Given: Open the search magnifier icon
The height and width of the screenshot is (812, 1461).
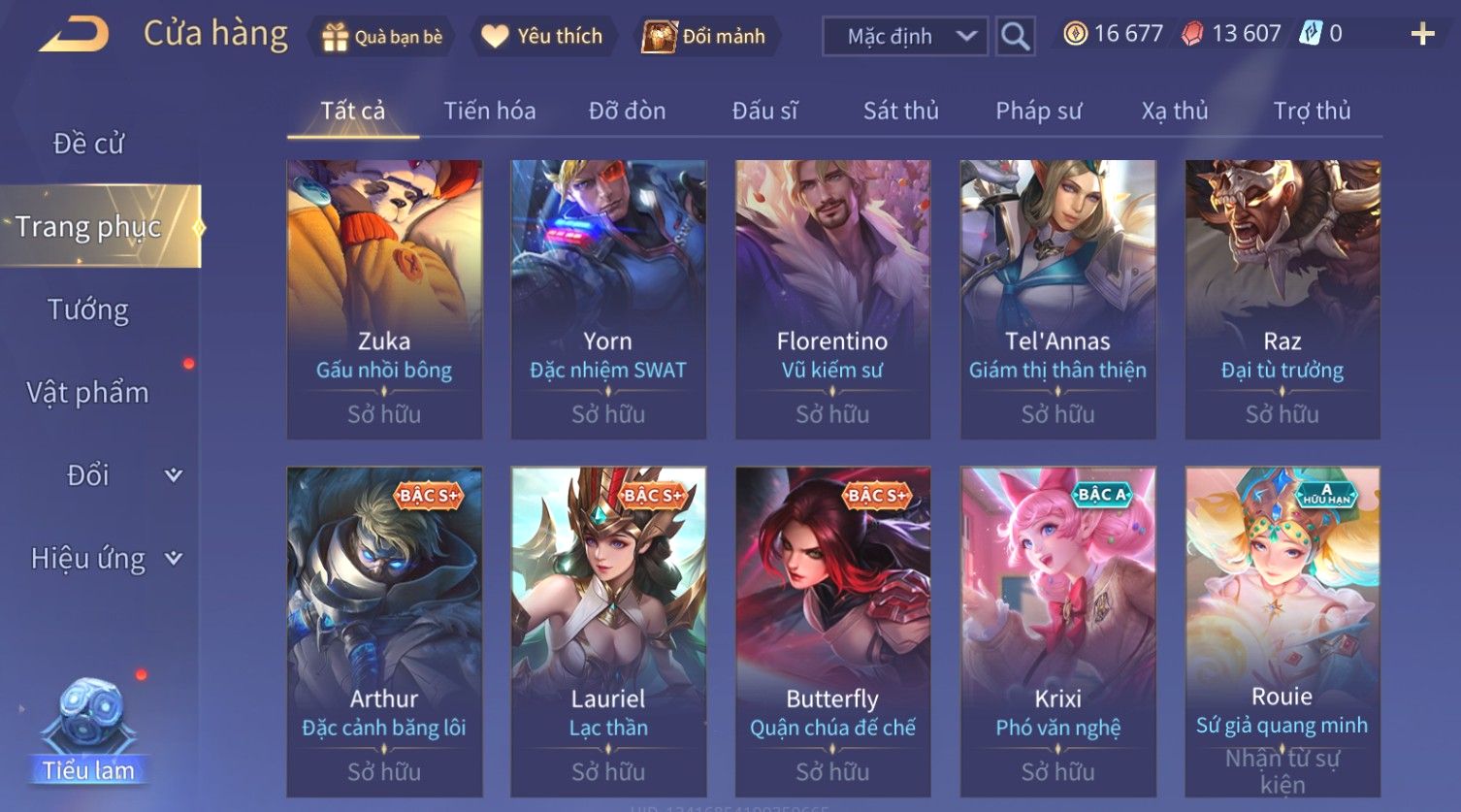Looking at the screenshot, I should [1015, 37].
